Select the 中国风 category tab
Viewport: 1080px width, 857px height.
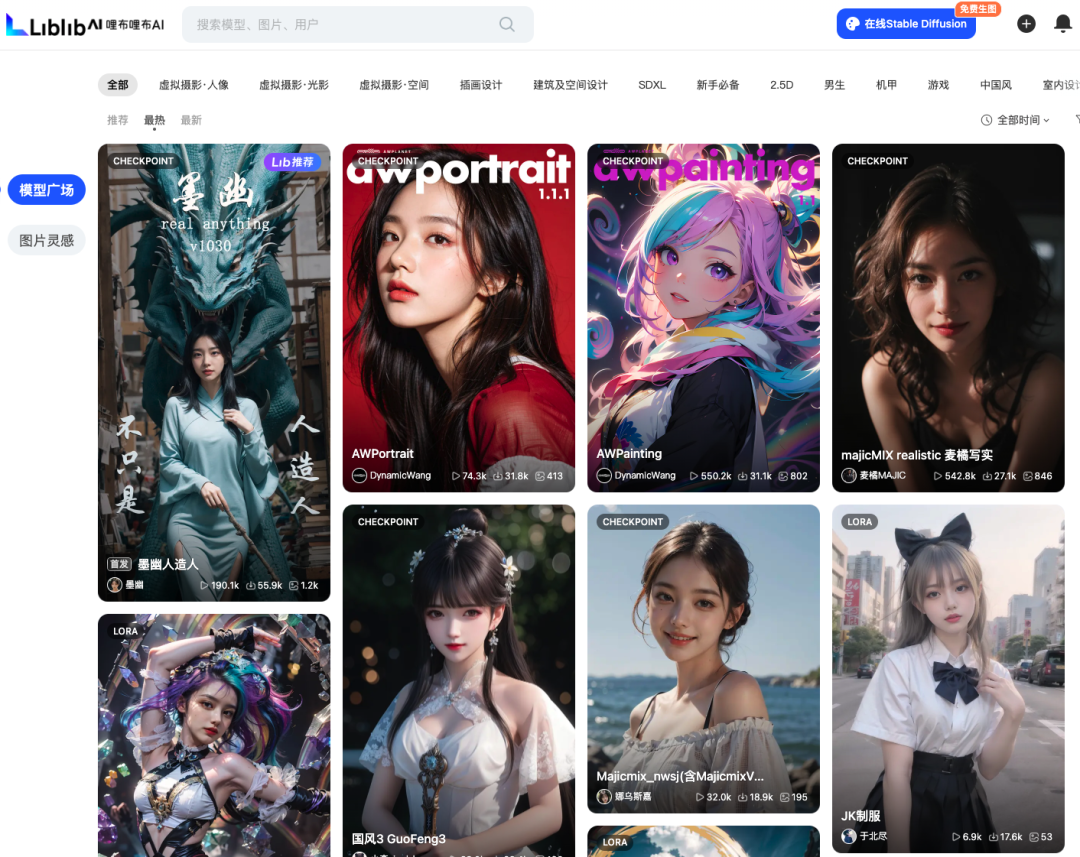coord(995,85)
